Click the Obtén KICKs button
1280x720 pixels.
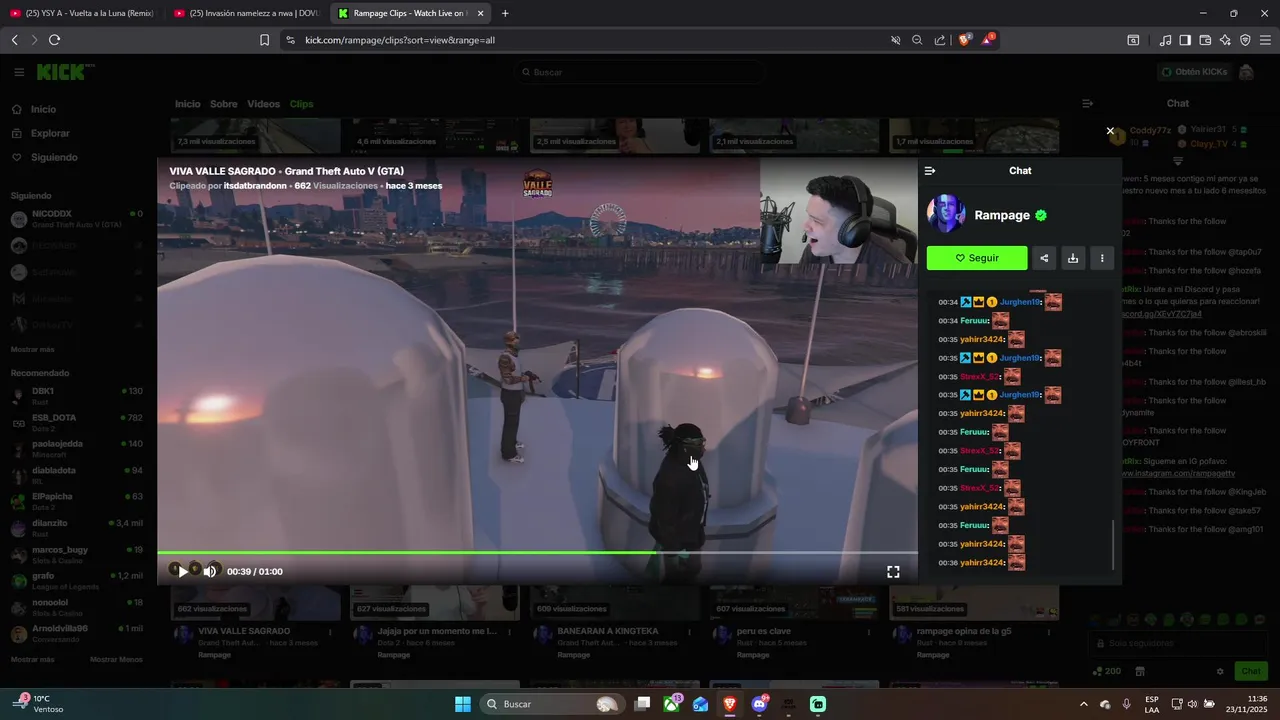1193,72
